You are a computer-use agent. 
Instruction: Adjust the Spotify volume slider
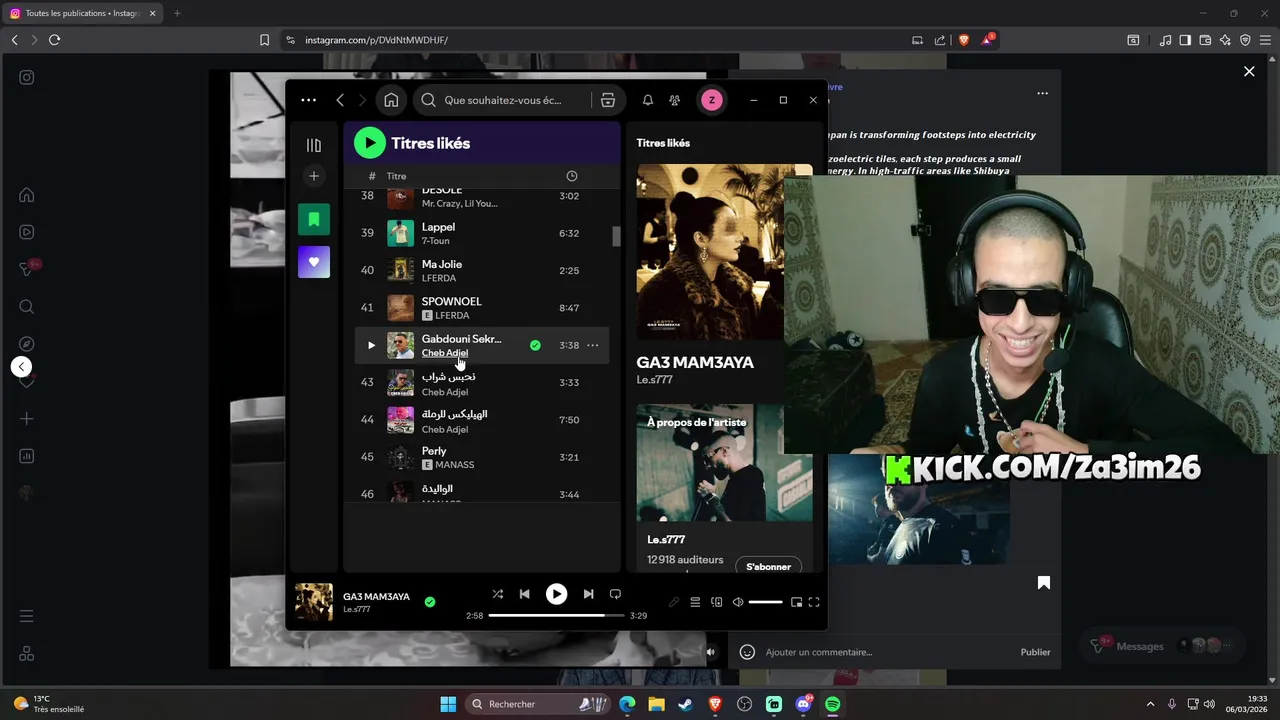pos(765,602)
